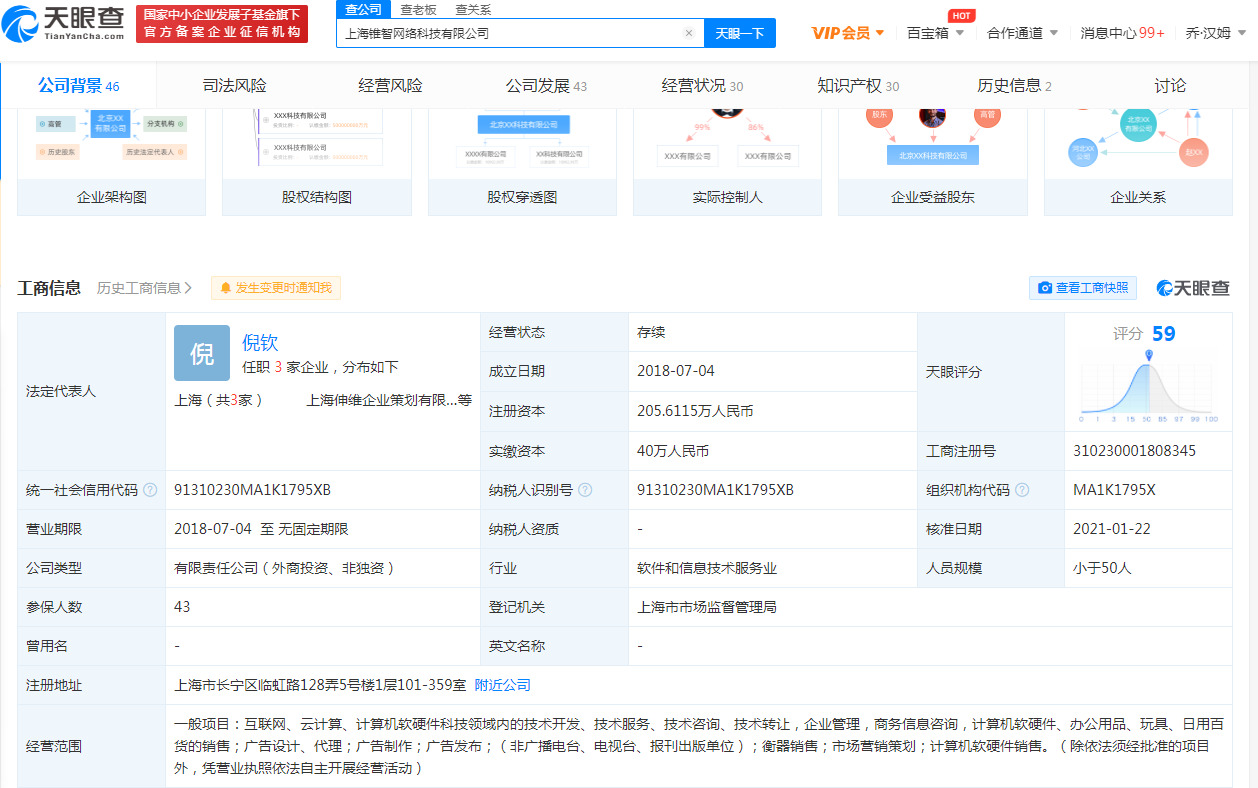
Task: Open the 知识产权 tab
Action: (x=858, y=86)
